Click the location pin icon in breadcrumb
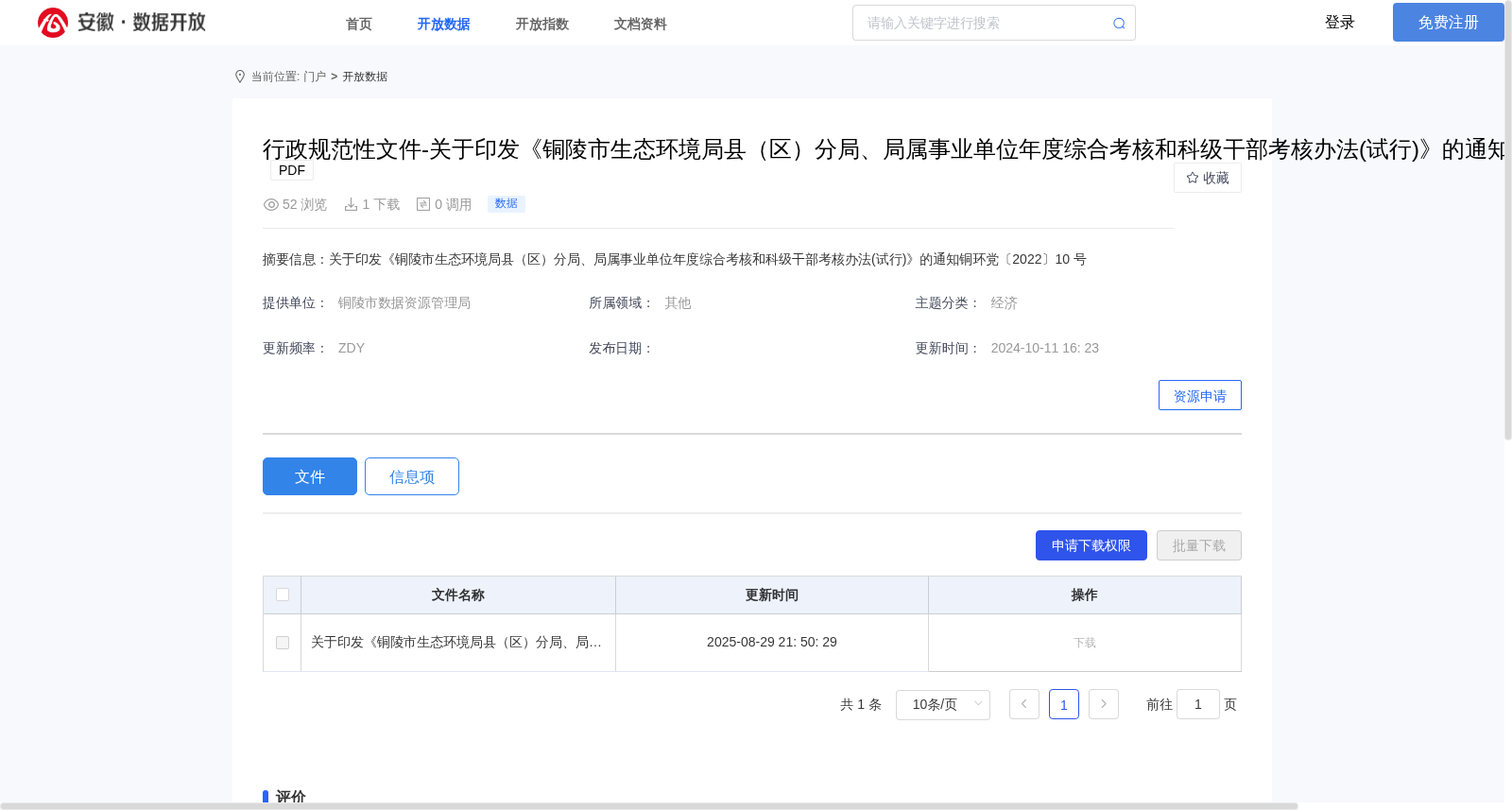1512x810 pixels. coord(240,77)
